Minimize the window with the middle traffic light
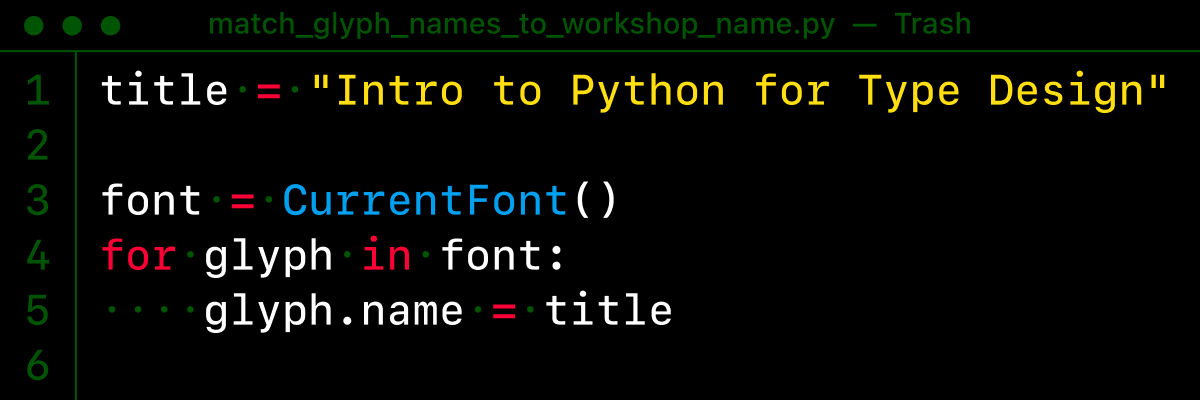The height and width of the screenshot is (400, 1200). coord(72,25)
